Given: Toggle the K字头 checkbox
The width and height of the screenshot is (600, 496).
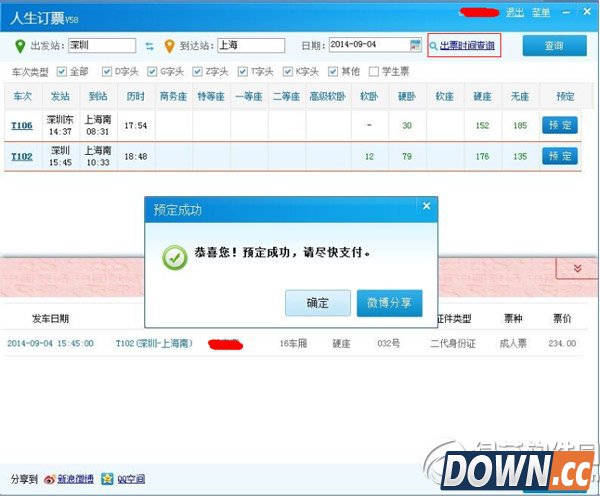Looking at the screenshot, I should pyautogui.click(x=287, y=71).
